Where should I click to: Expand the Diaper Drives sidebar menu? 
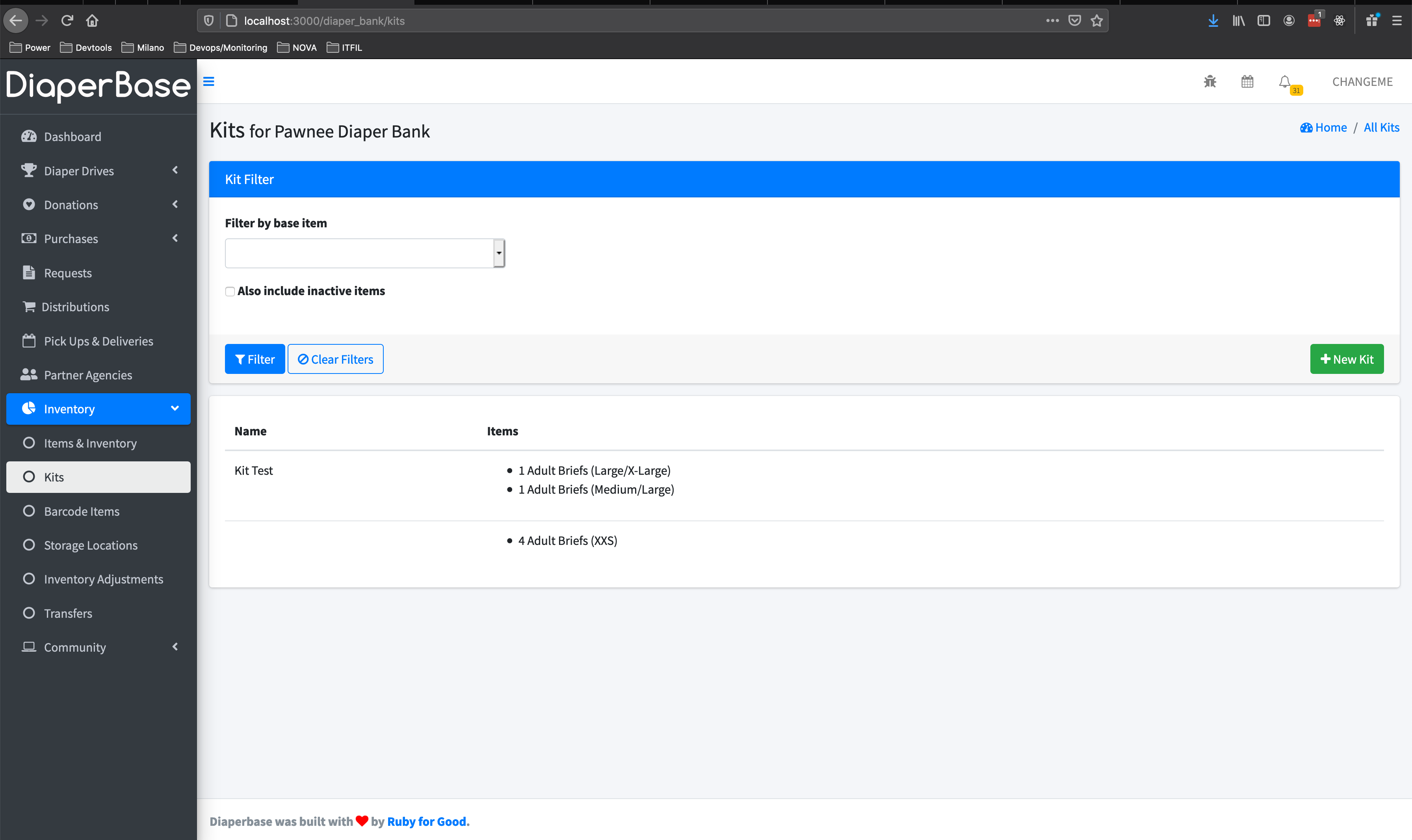point(98,170)
